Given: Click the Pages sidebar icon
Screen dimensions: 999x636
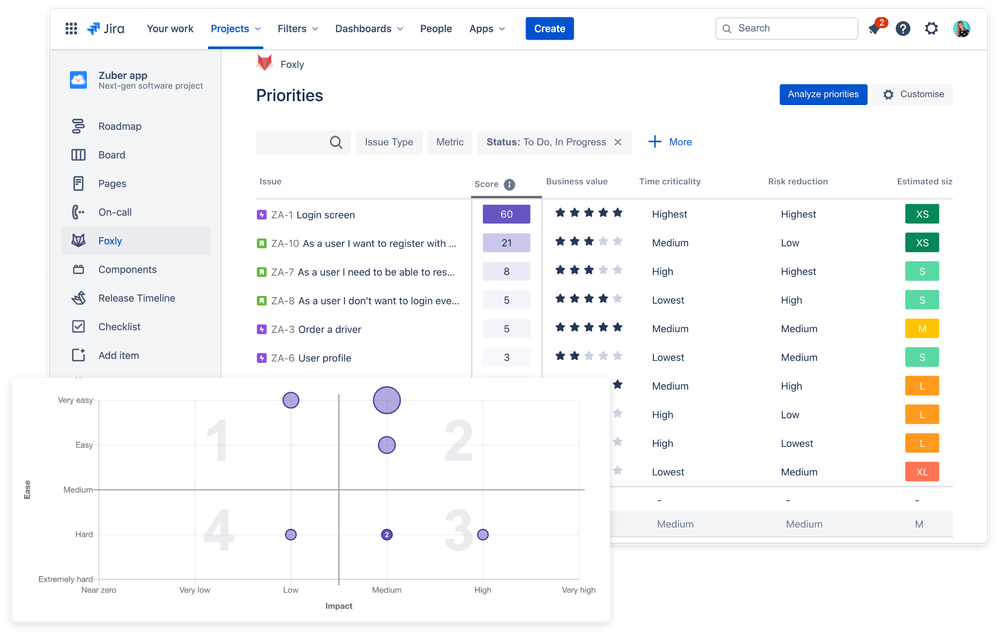Looking at the screenshot, I should click(x=78, y=184).
